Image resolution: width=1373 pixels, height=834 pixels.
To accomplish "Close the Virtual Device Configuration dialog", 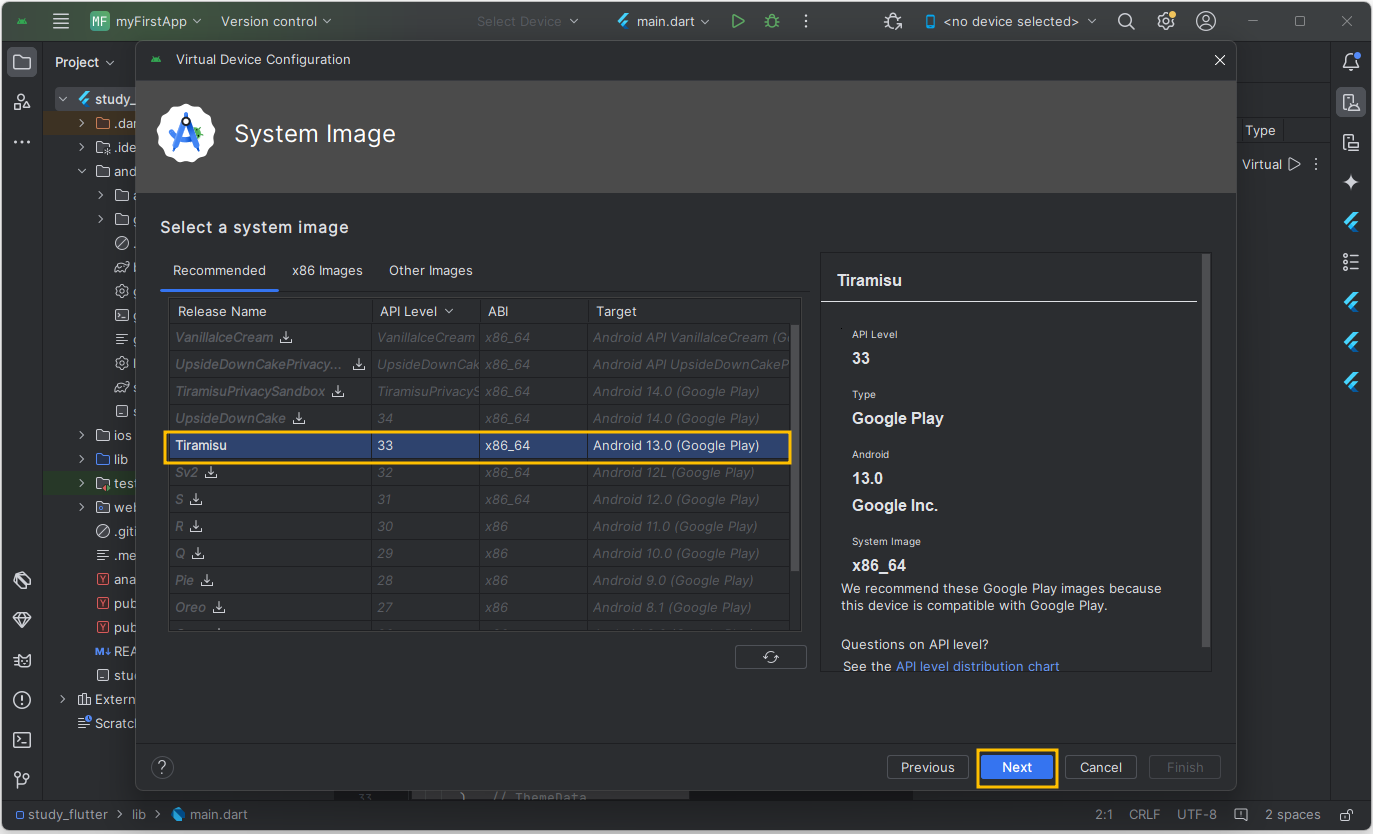I will click(x=1220, y=60).
